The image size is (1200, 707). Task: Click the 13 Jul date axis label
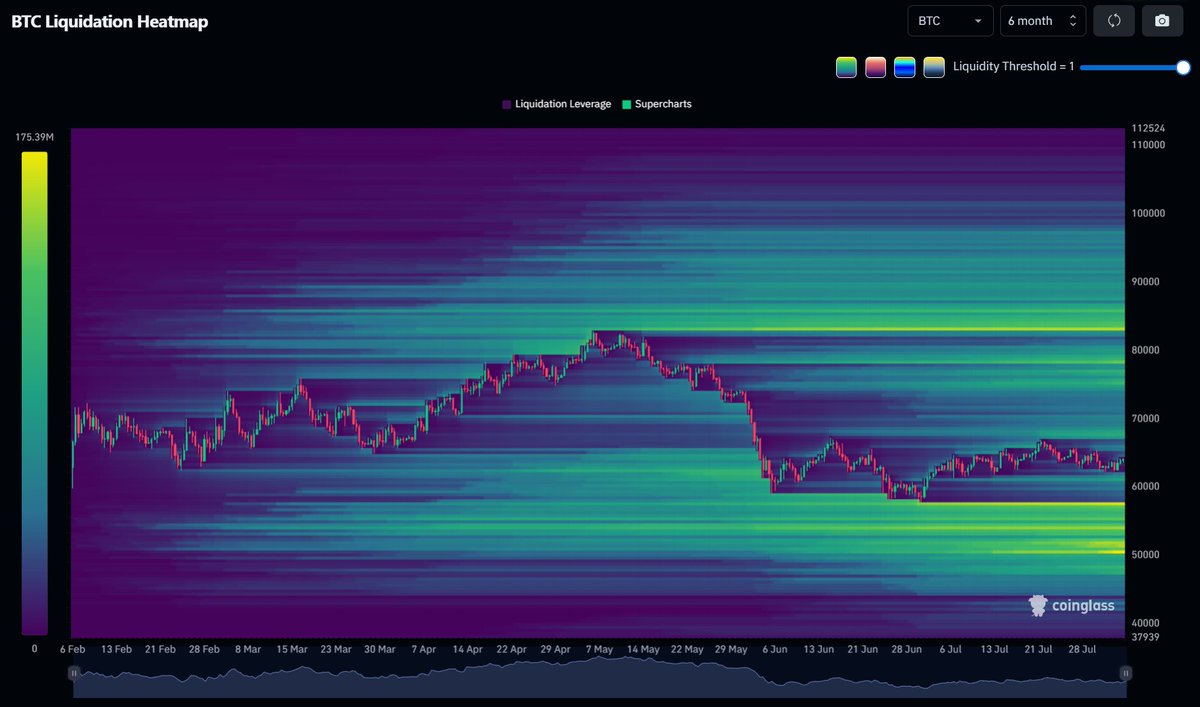[x=993, y=649]
